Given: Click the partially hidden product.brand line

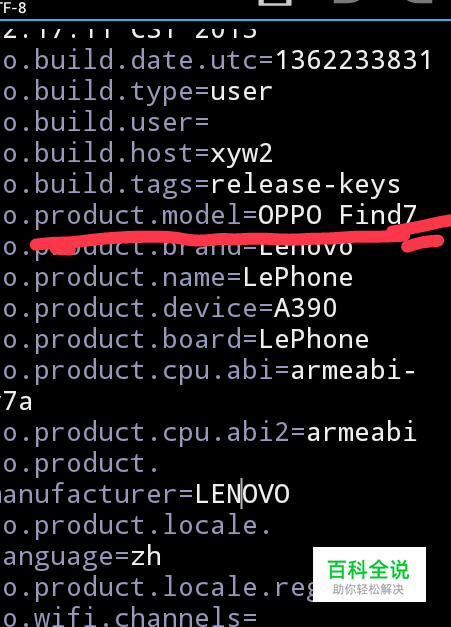Looking at the screenshot, I should [176, 247].
